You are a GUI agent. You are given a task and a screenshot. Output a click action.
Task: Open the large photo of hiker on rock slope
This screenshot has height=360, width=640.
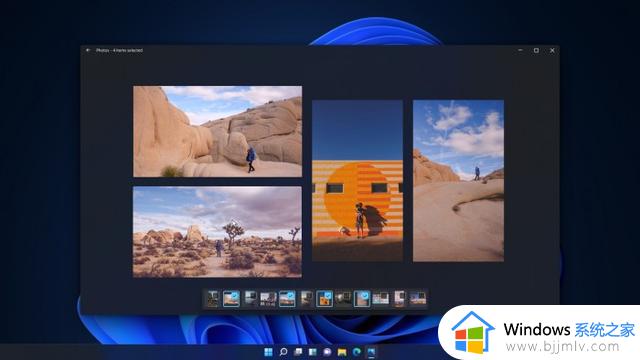[x=458, y=180]
